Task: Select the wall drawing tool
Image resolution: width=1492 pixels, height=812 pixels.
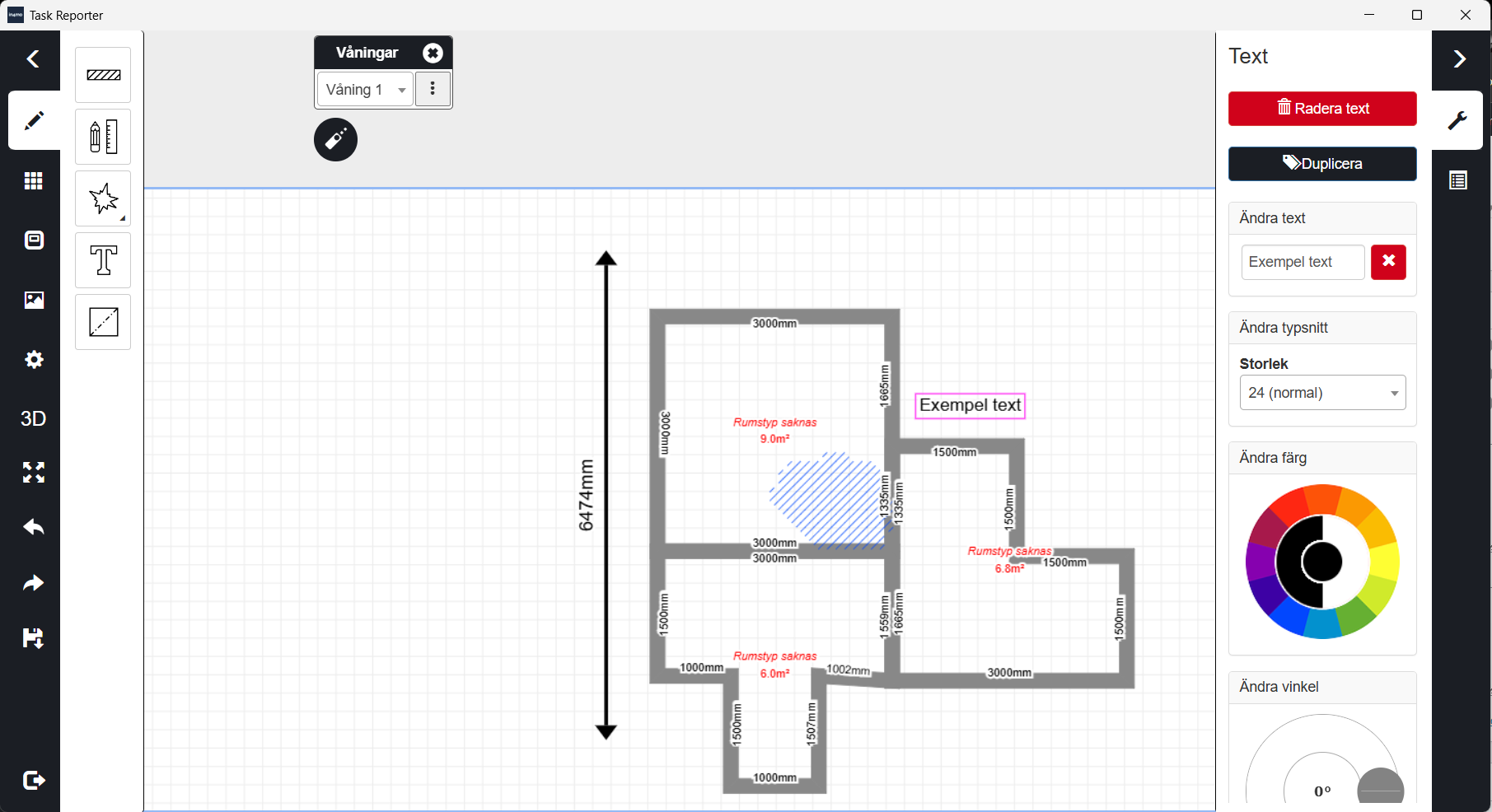Action: (x=103, y=75)
